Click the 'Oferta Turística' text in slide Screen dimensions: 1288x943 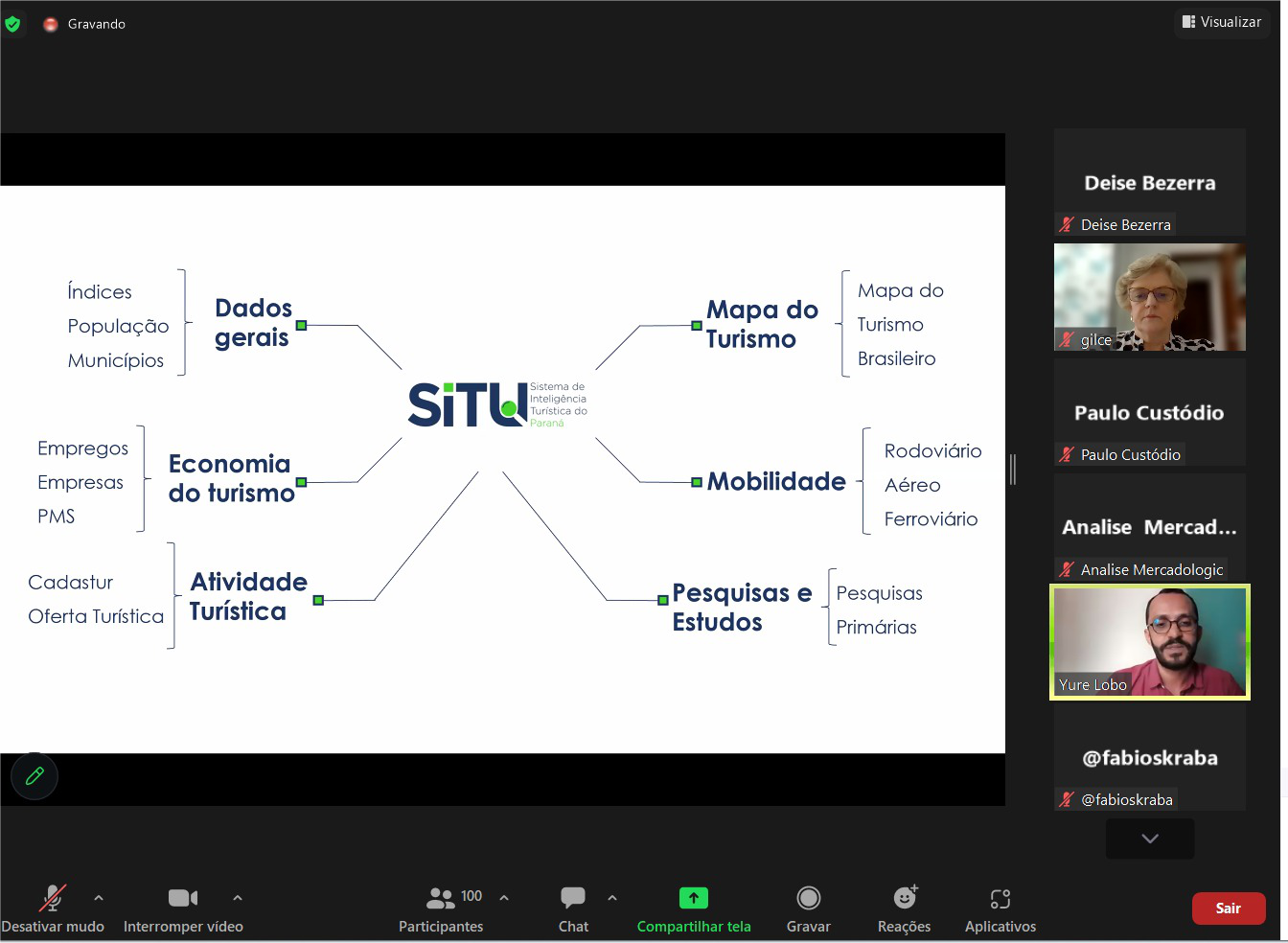[x=96, y=616]
